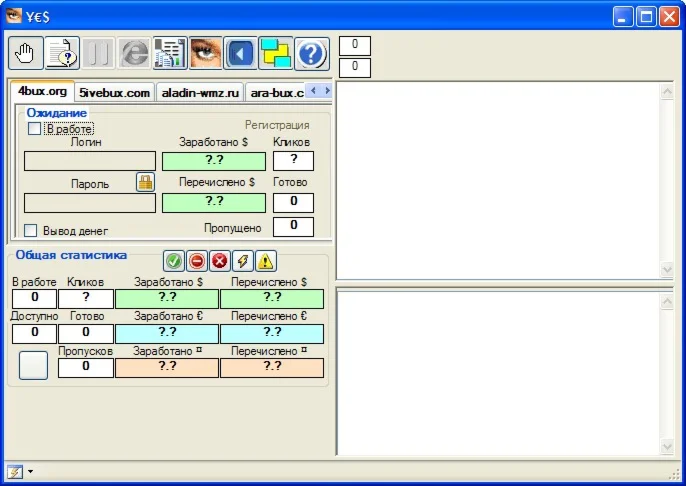The width and height of the screenshot is (686, 486).
Task: Click the Общая статистика heading
Action: click(x=71, y=255)
